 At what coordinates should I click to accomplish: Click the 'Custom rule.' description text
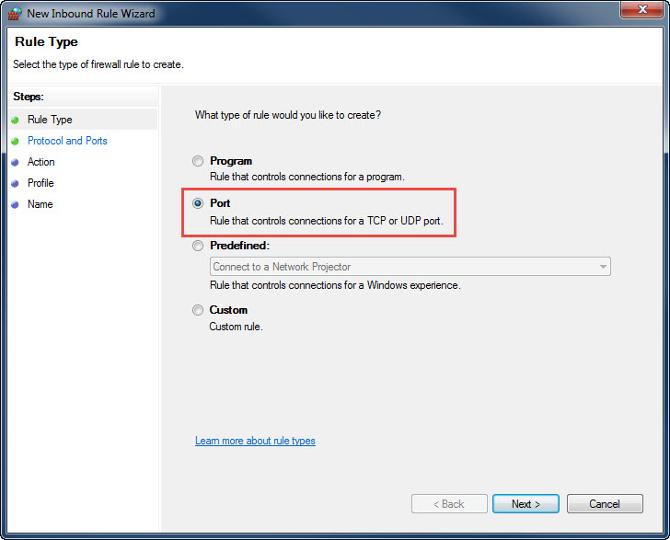(236, 326)
